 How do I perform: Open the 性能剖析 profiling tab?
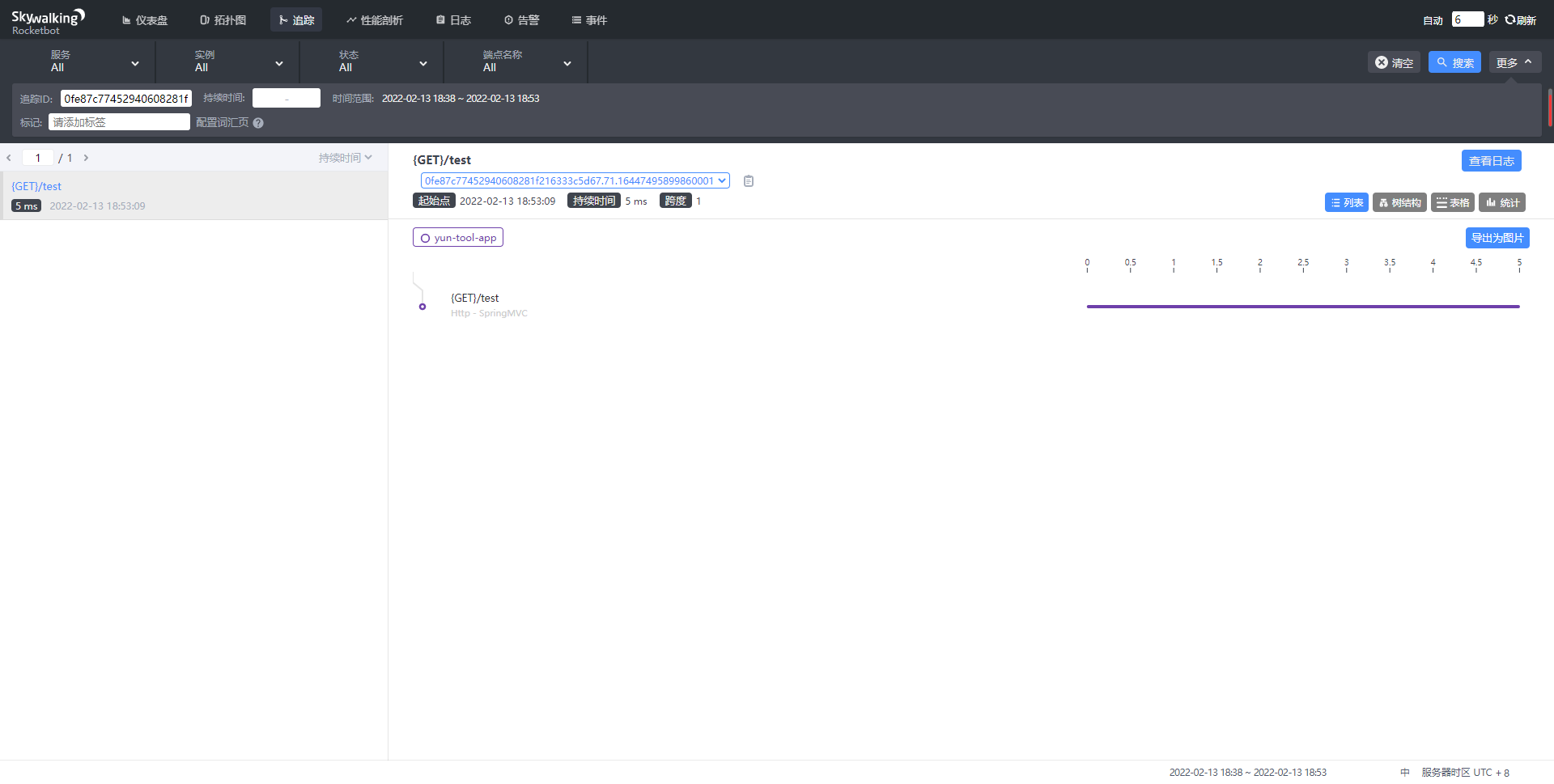375,20
